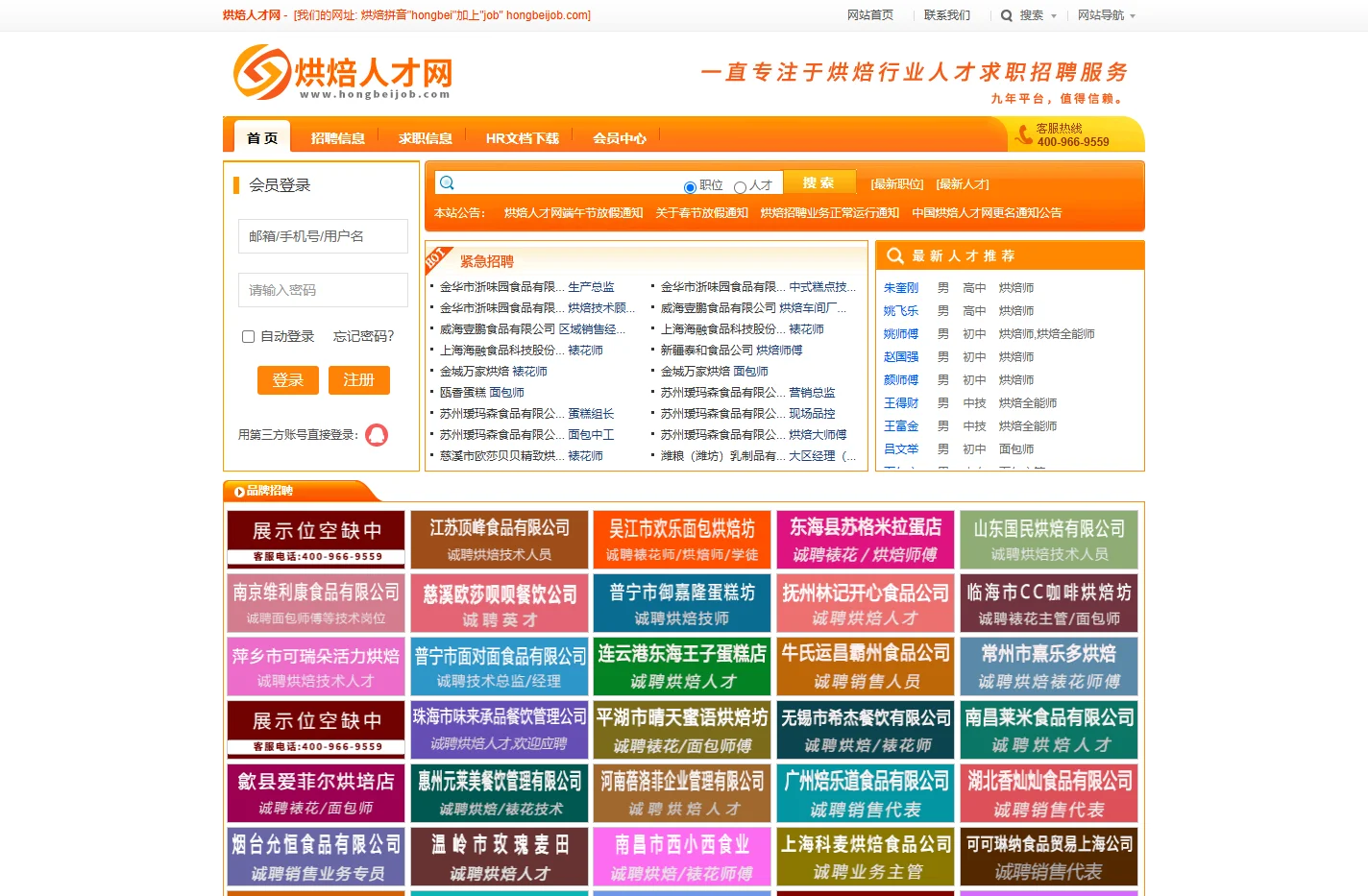
Task: Open the 求职信息 navigation tab
Action: 426,138
